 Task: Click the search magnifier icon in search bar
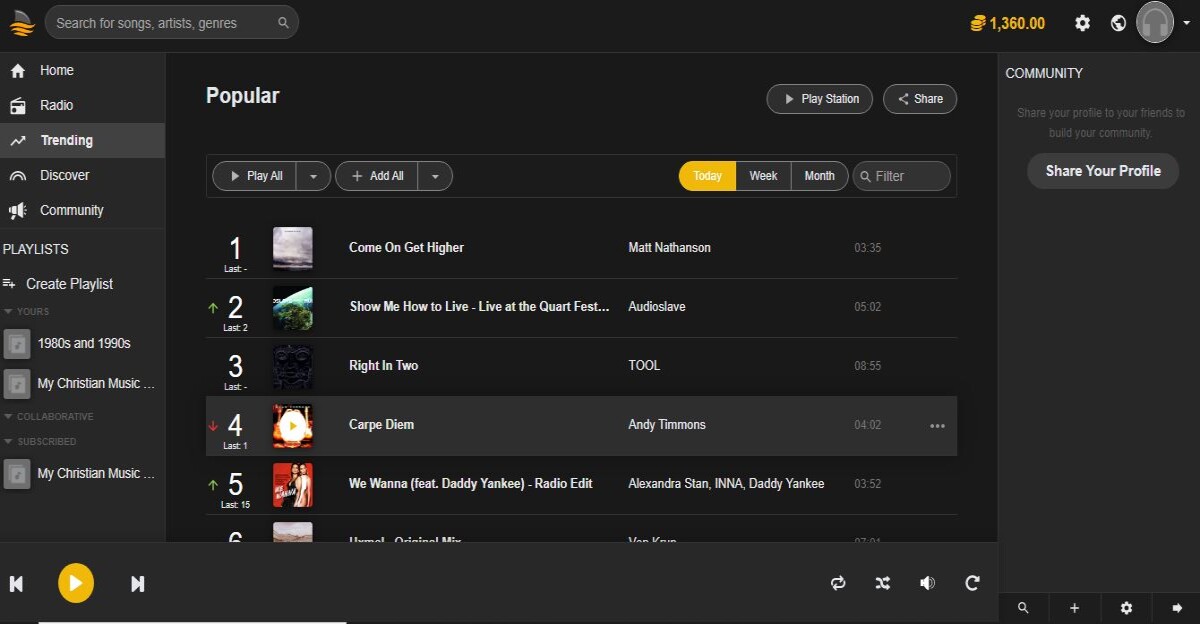283,22
